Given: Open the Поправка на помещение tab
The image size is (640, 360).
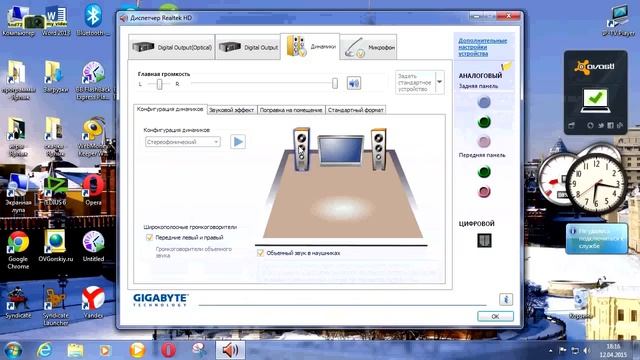Looking at the screenshot, I should click(291, 110).
